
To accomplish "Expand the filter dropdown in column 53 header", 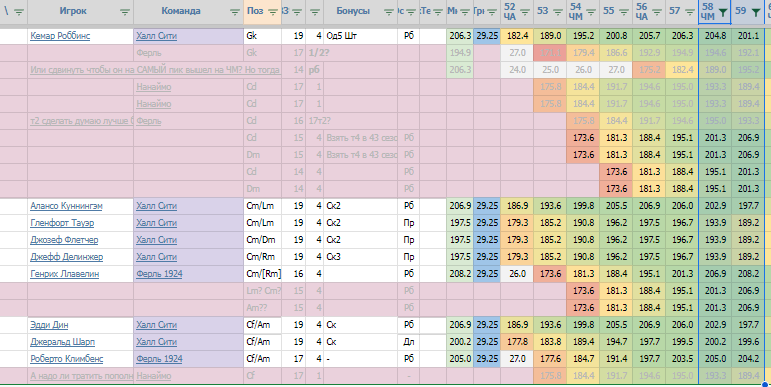I will click(x=558, y=13).
